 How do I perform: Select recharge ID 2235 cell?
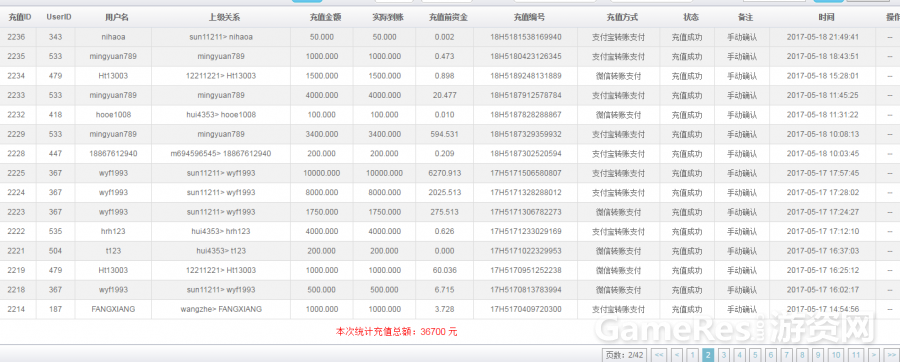(17, 57)
